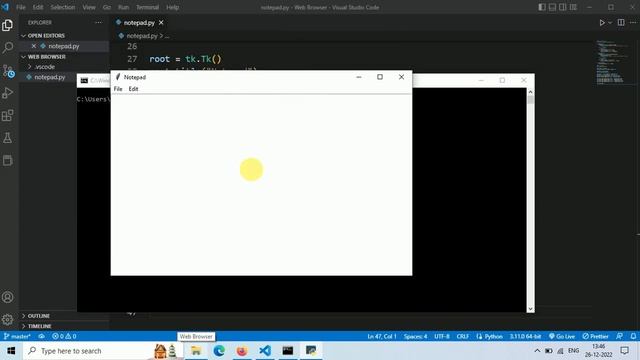This screenshot has height=360, width=640.
Task: Open notifications bell in status bar
Action: 633,336
